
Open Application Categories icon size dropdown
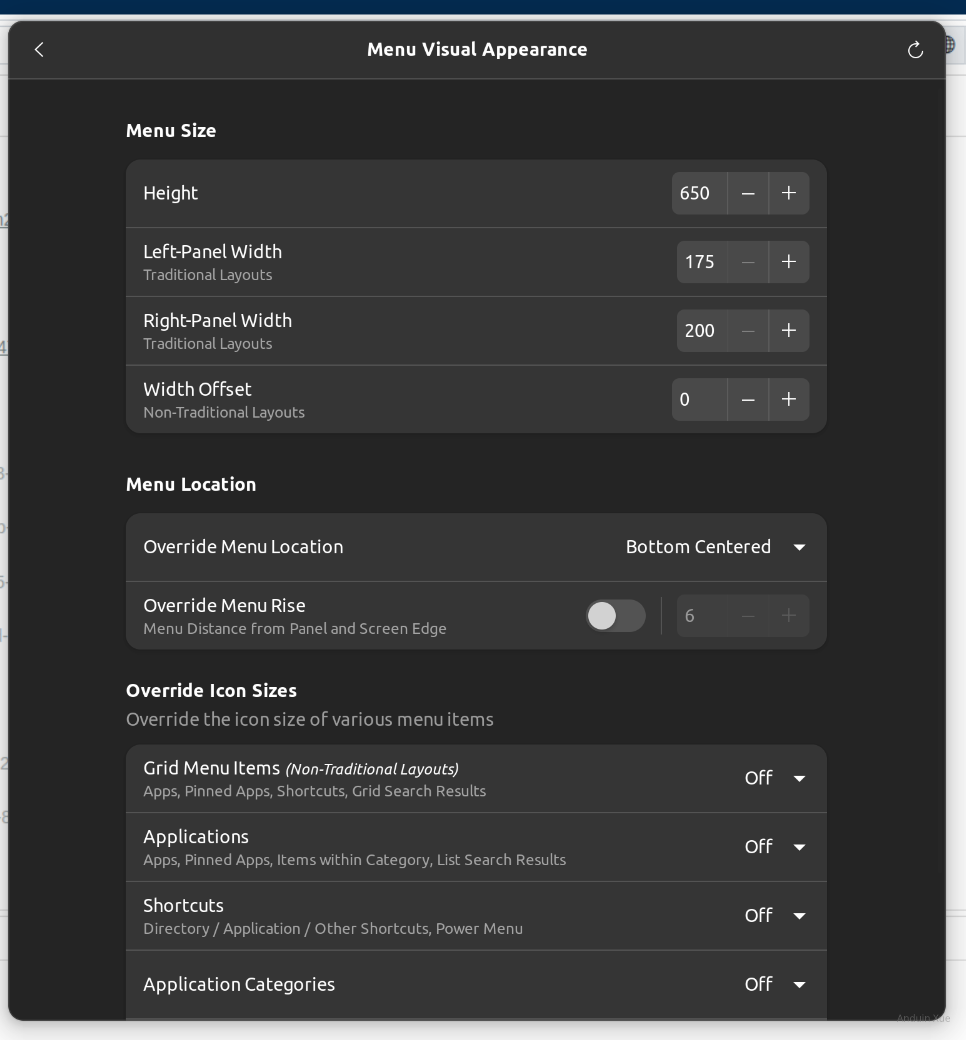[x=775, y=985]
